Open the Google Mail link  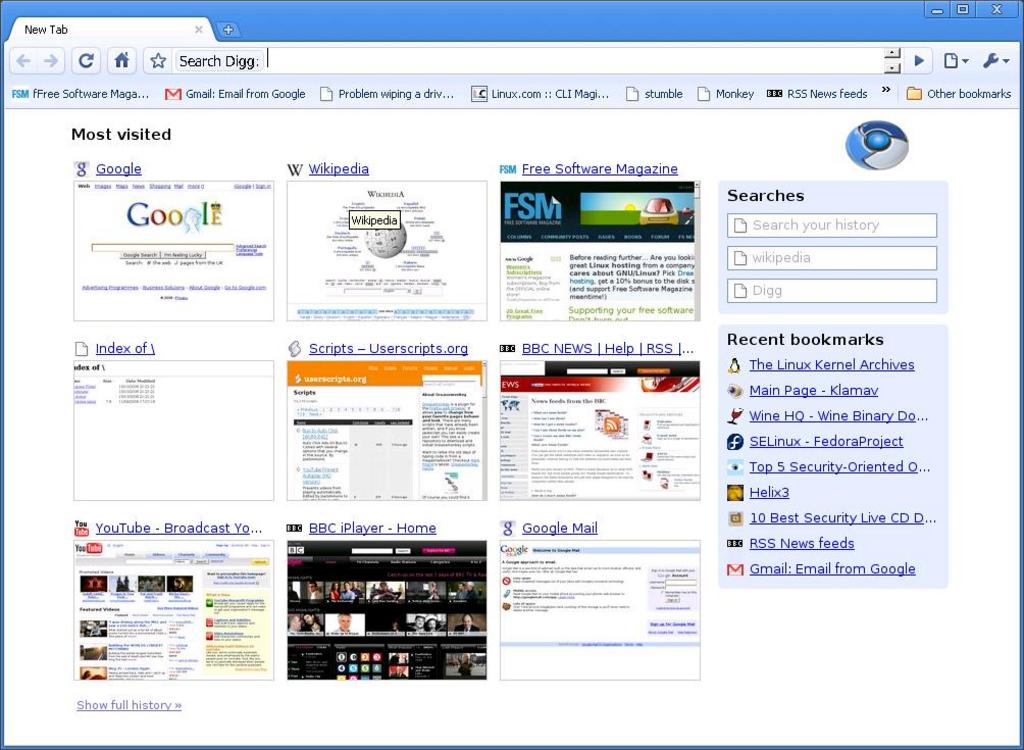point(560,528)
